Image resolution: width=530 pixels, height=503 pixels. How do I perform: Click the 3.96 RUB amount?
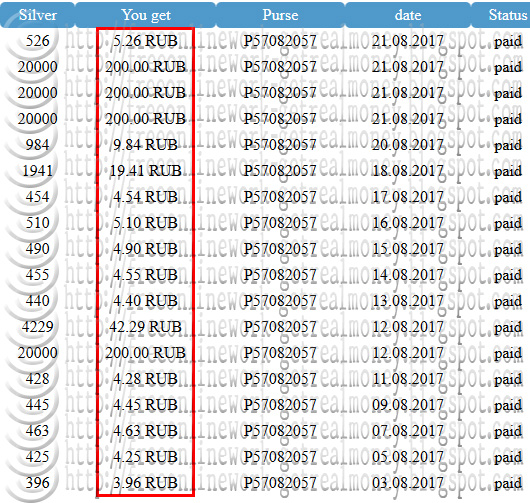pyautogui.click(x=145, y=483)
